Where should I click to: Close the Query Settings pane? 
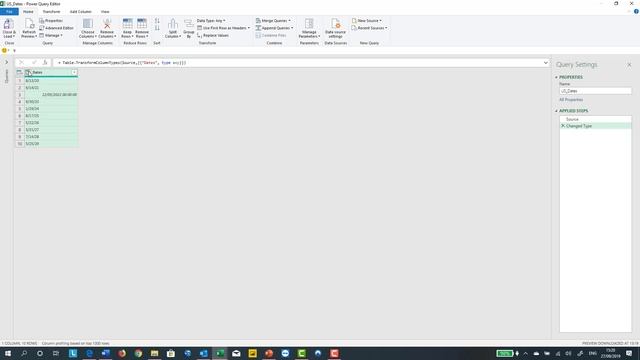coord(629,64)
